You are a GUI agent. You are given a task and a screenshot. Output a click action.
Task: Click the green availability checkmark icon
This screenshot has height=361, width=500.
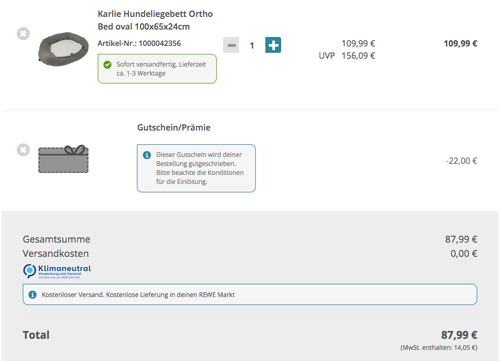(x=107, y=64)
